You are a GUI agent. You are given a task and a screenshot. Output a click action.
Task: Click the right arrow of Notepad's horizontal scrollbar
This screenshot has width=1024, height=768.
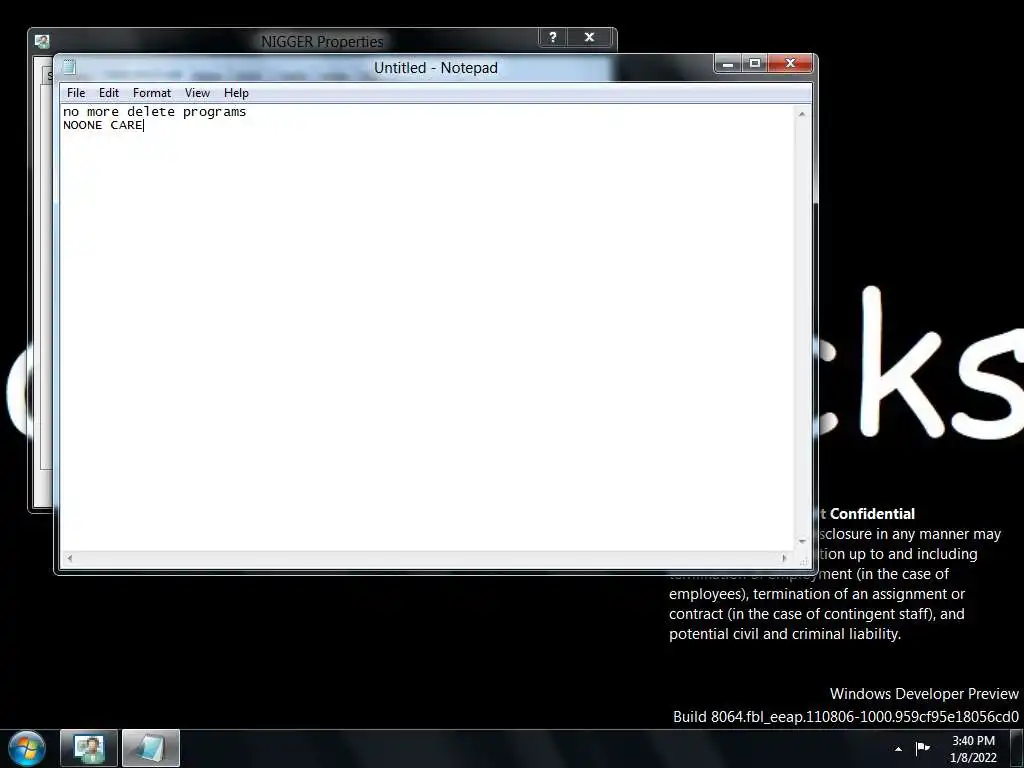click(x=784, y=558)
